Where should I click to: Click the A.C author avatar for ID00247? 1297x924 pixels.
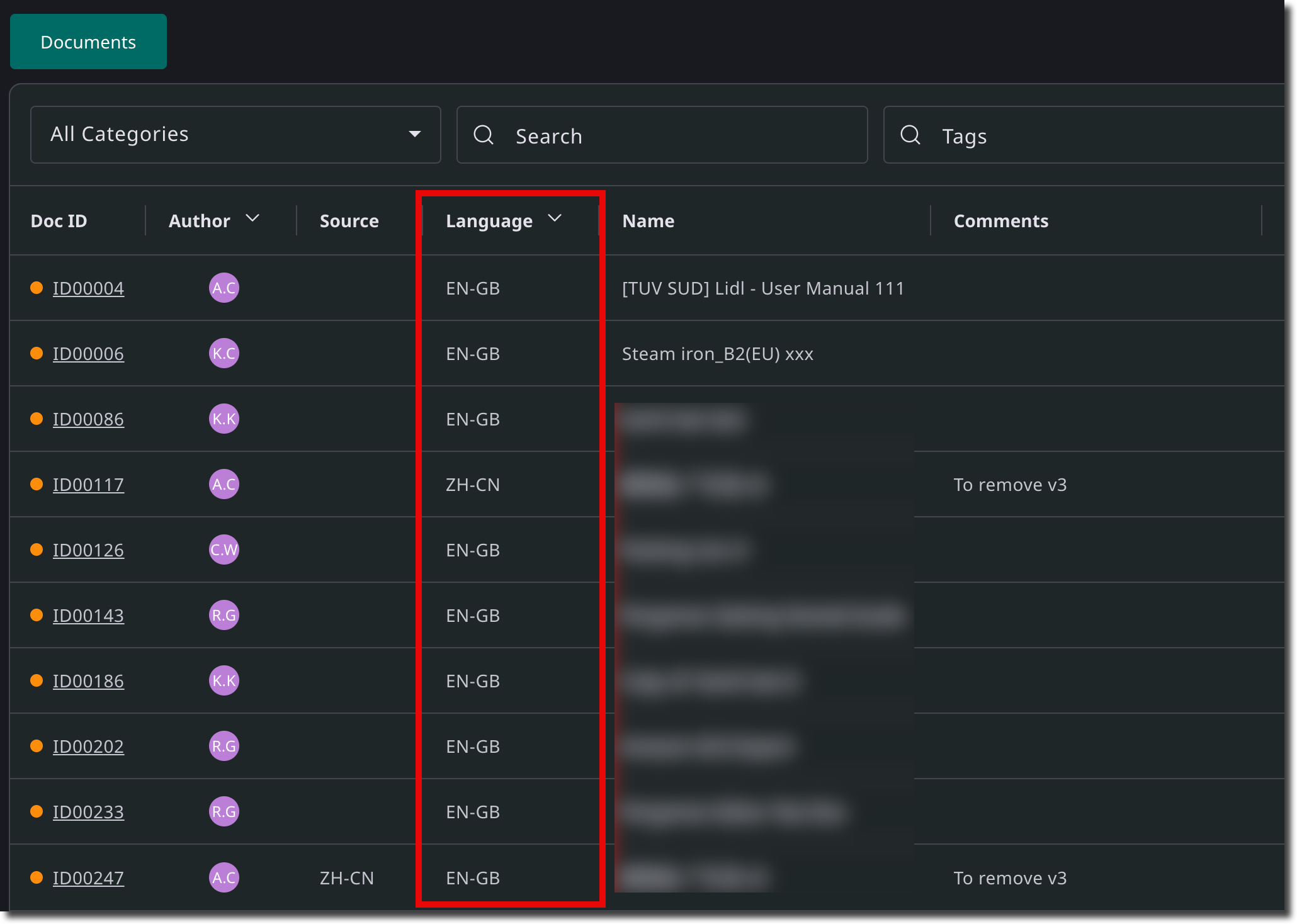point(224,877)
